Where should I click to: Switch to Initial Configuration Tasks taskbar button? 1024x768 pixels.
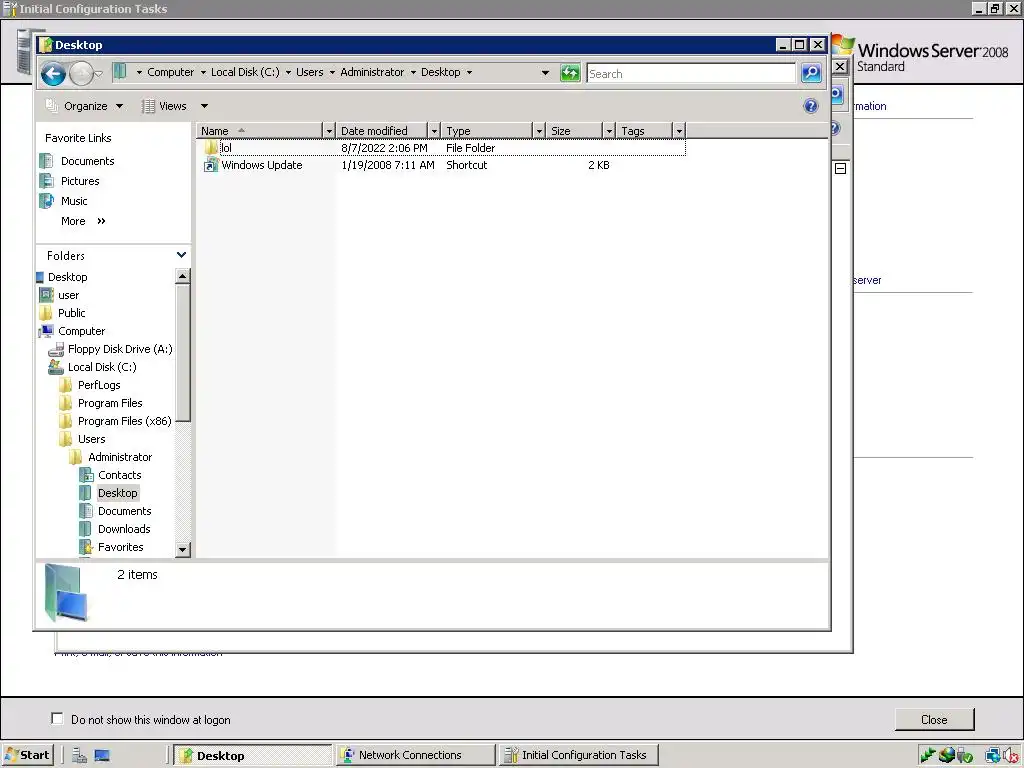579,755
